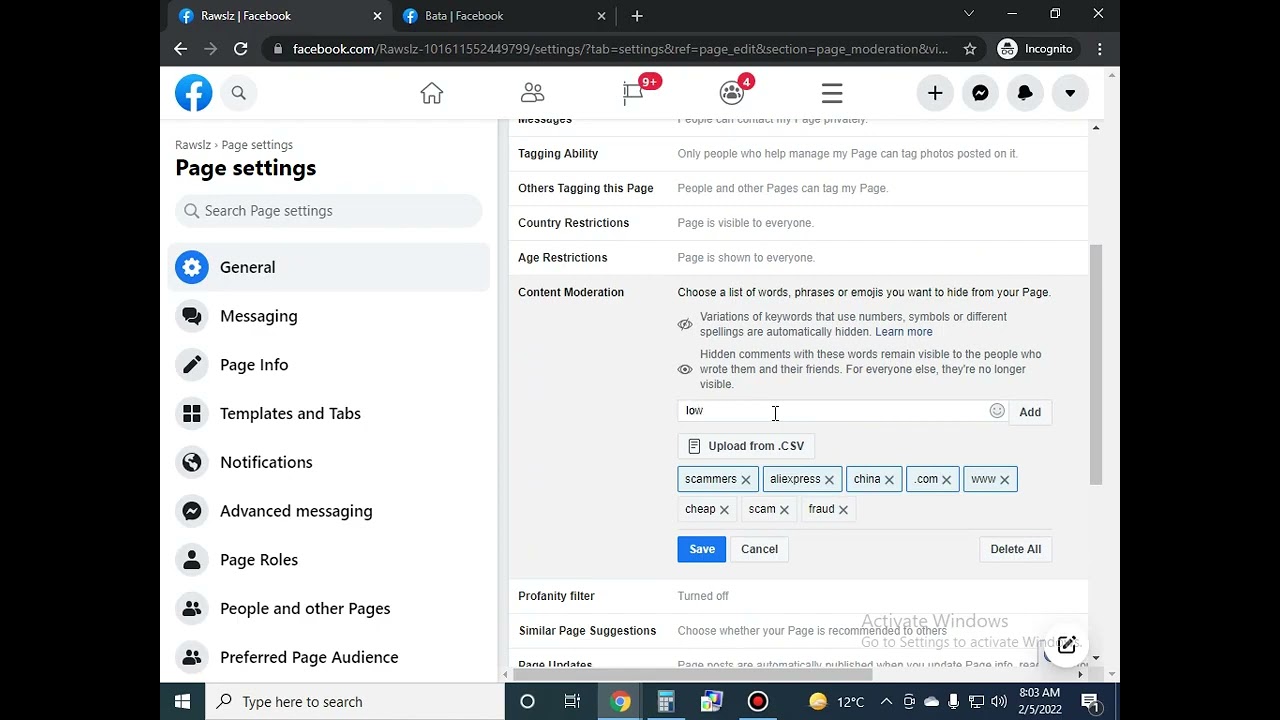Viewport: 1280px width, 720px height.
Task: Click the page vertical scrollbar thumb
Action: [1096, 364]
